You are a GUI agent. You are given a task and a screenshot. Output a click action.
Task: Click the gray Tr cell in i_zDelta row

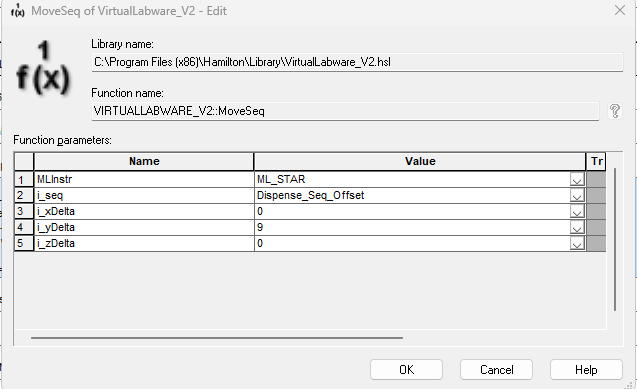coord(596,244)
